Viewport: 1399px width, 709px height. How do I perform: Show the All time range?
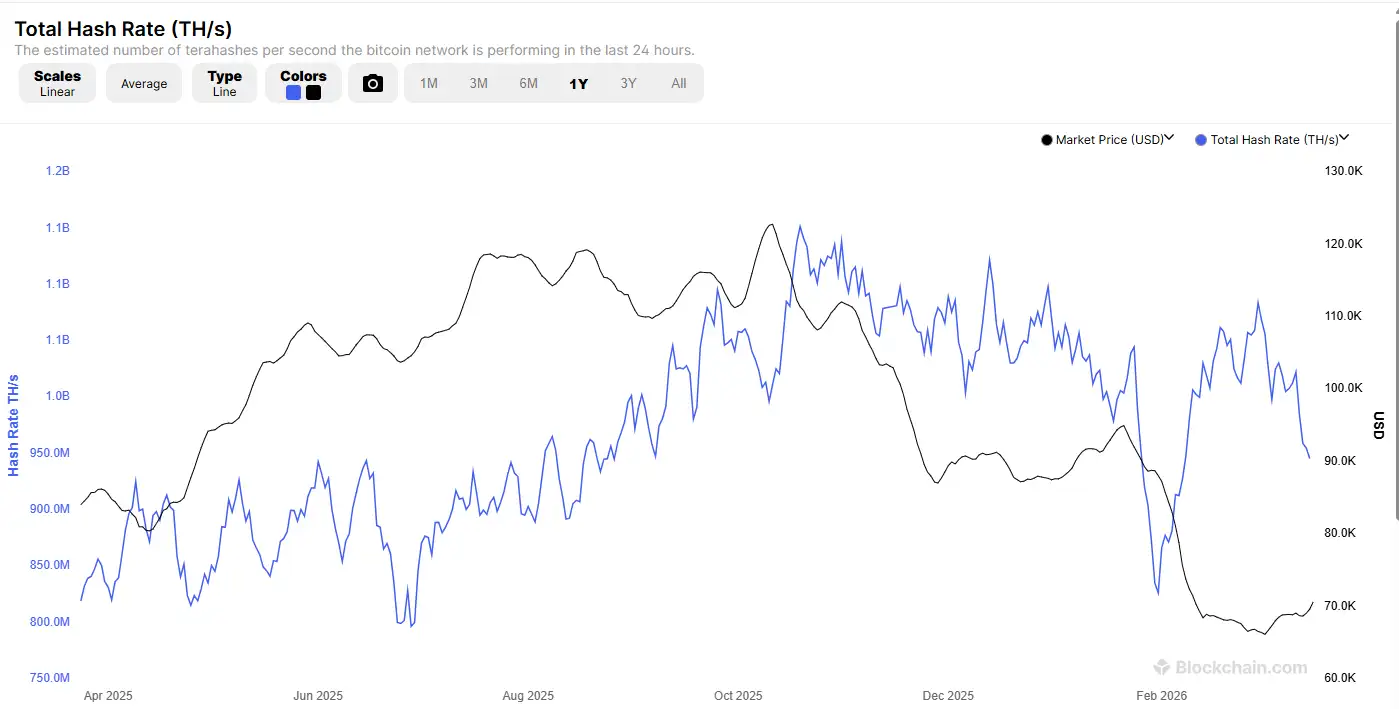tap(679, 84)
